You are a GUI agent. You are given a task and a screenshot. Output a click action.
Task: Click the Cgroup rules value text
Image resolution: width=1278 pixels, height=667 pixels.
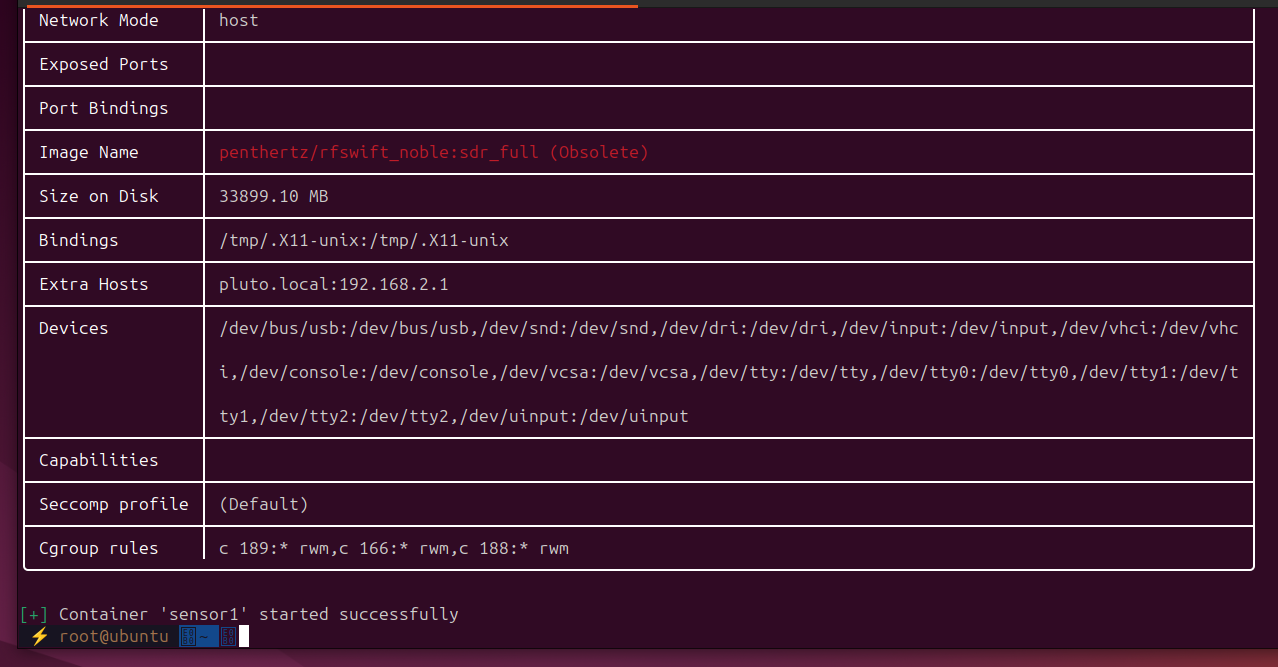tap(393, 548)
